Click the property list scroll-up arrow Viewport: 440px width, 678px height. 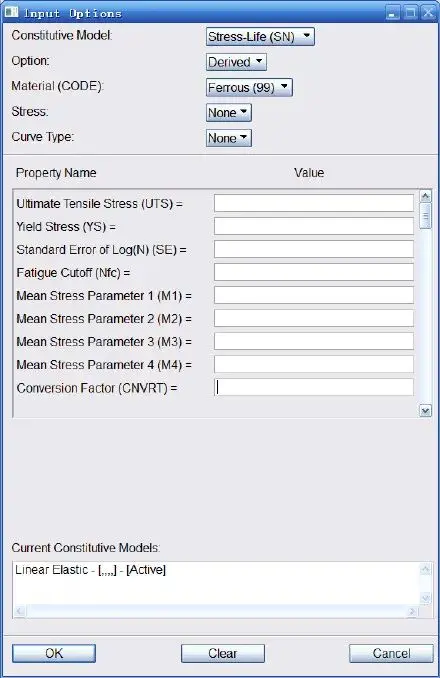pyautogui.click(x=425, y=196)
